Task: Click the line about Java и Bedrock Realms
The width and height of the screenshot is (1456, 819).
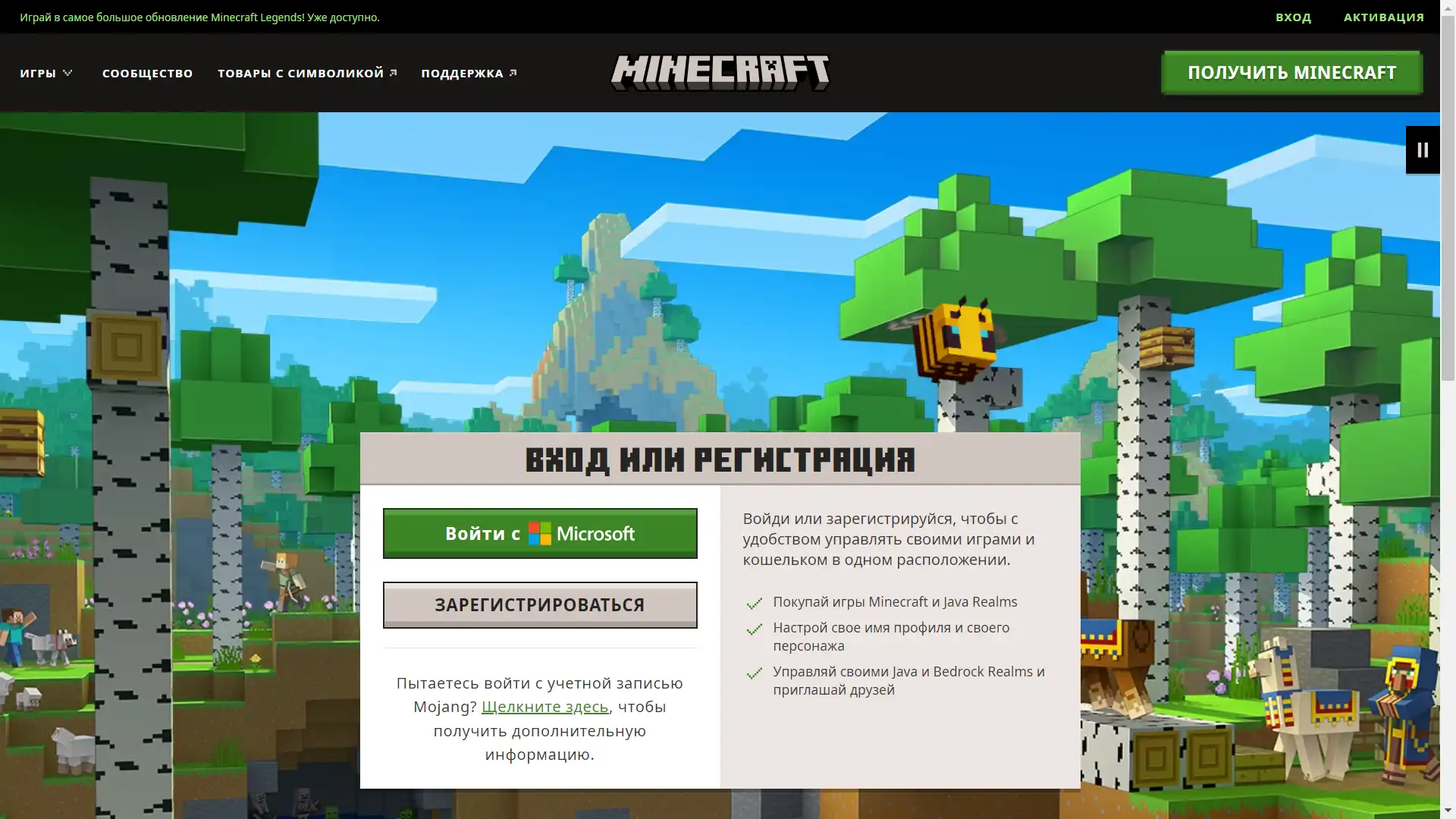Action: coord(908,681)
